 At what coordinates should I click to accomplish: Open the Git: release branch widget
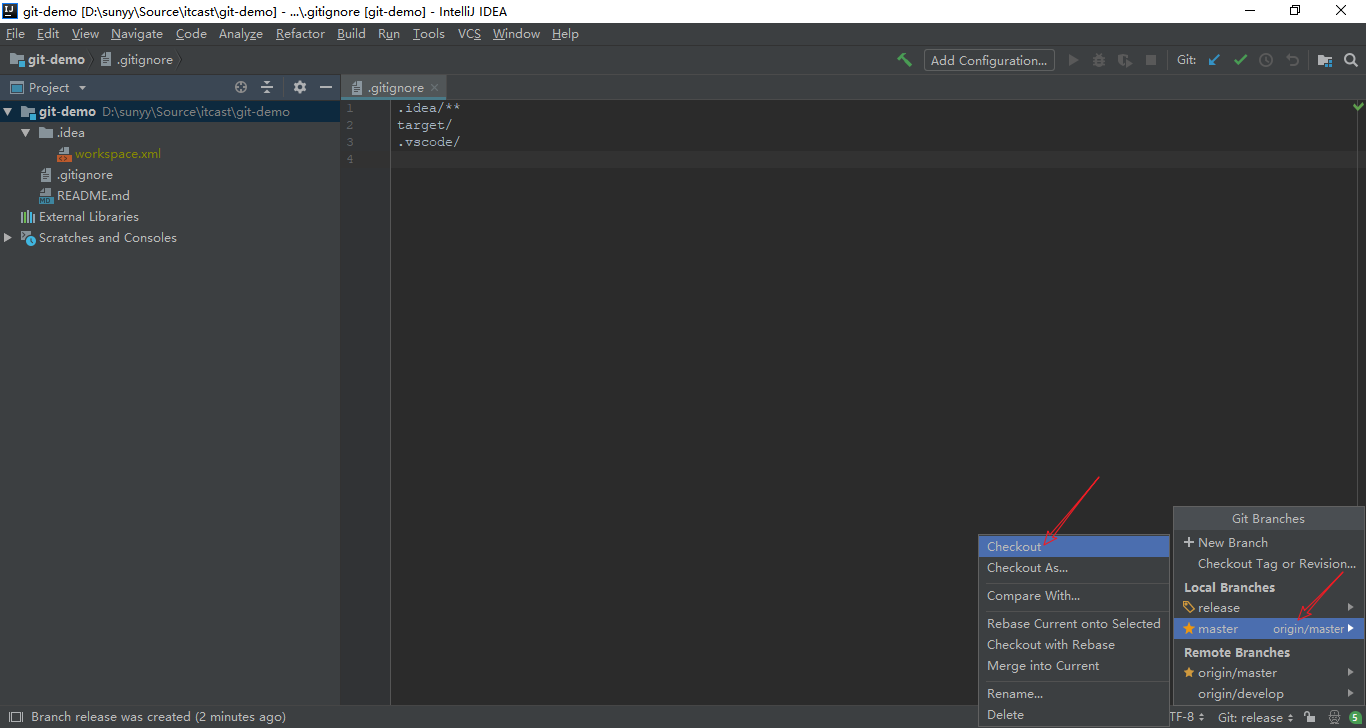[x=1255, y=717]
